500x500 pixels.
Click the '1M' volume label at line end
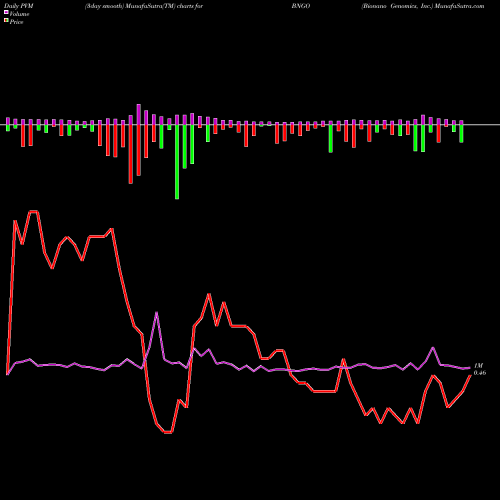(479, 366)
